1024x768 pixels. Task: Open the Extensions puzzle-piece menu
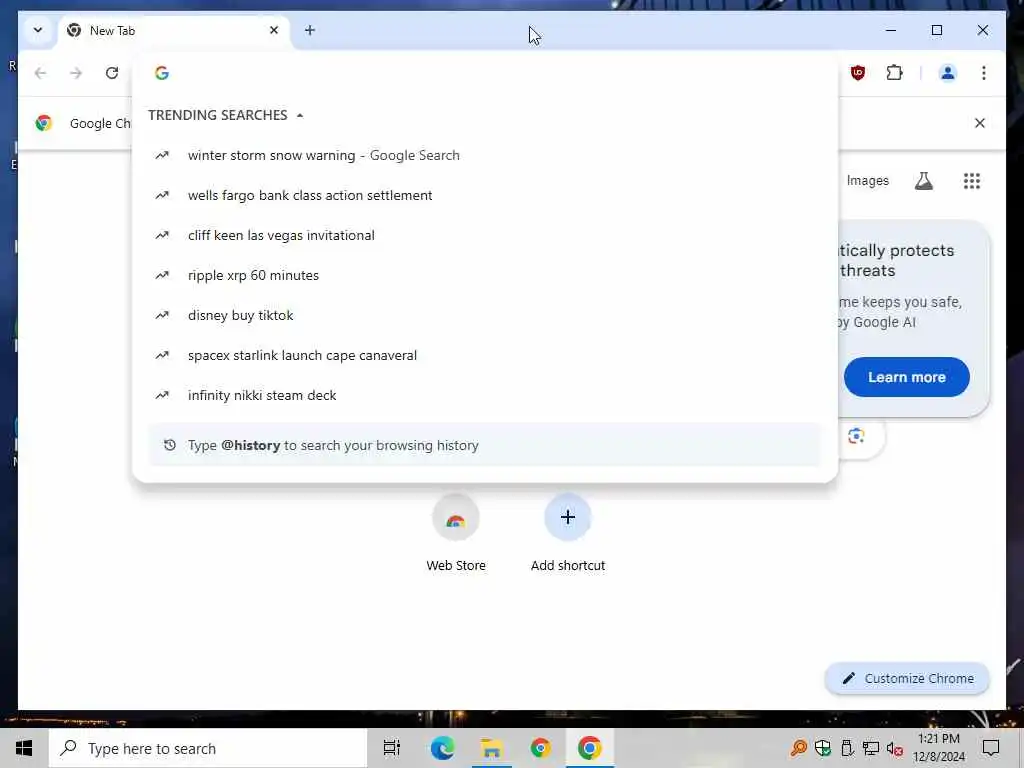[894, 72]
